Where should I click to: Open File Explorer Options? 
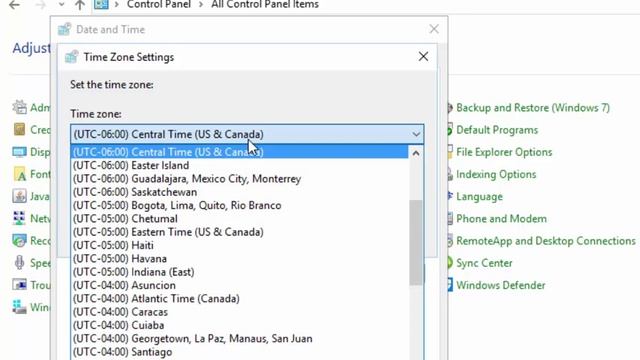[x=504, y=152]
